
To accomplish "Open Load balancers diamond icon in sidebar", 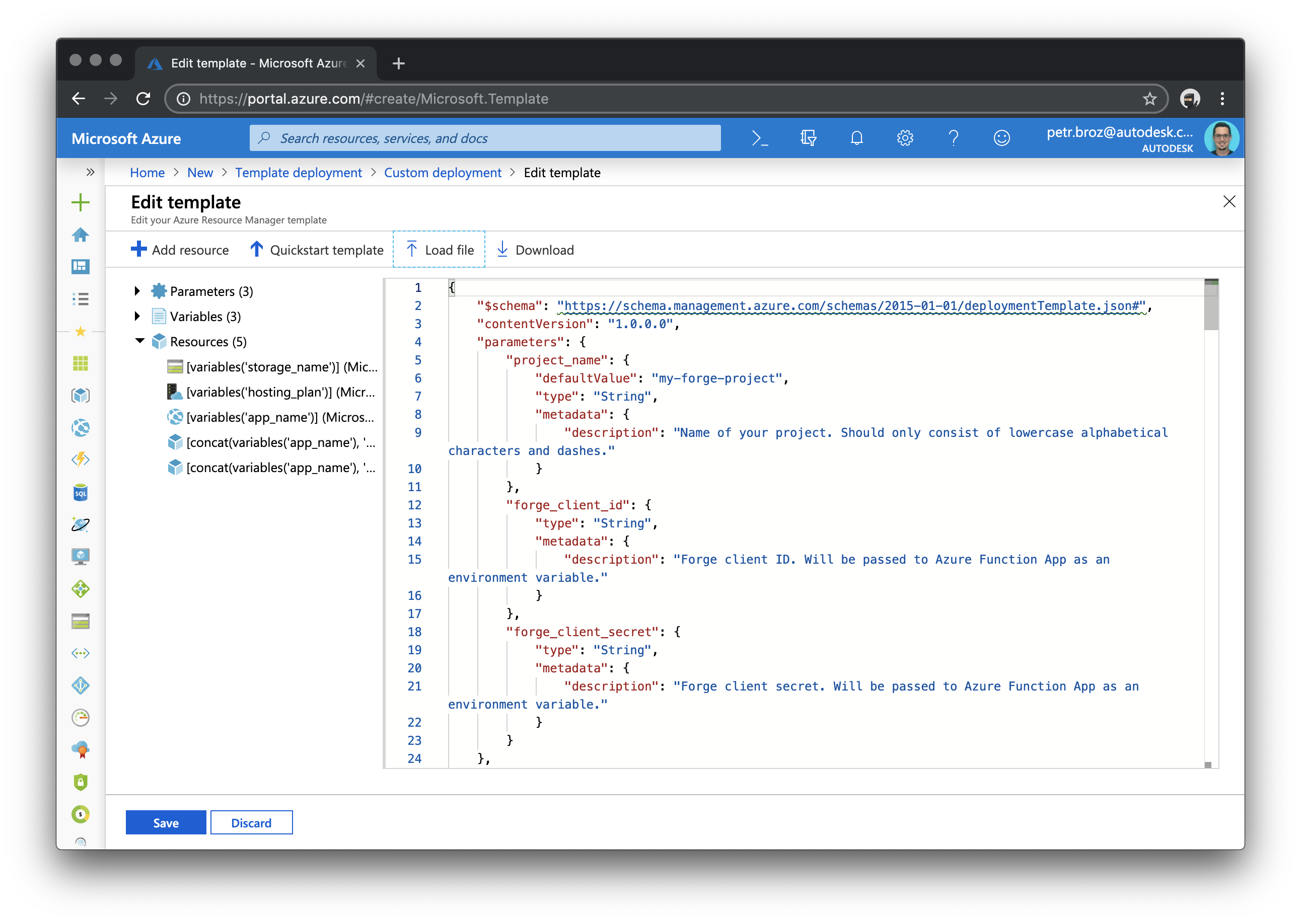I will 81,589.
